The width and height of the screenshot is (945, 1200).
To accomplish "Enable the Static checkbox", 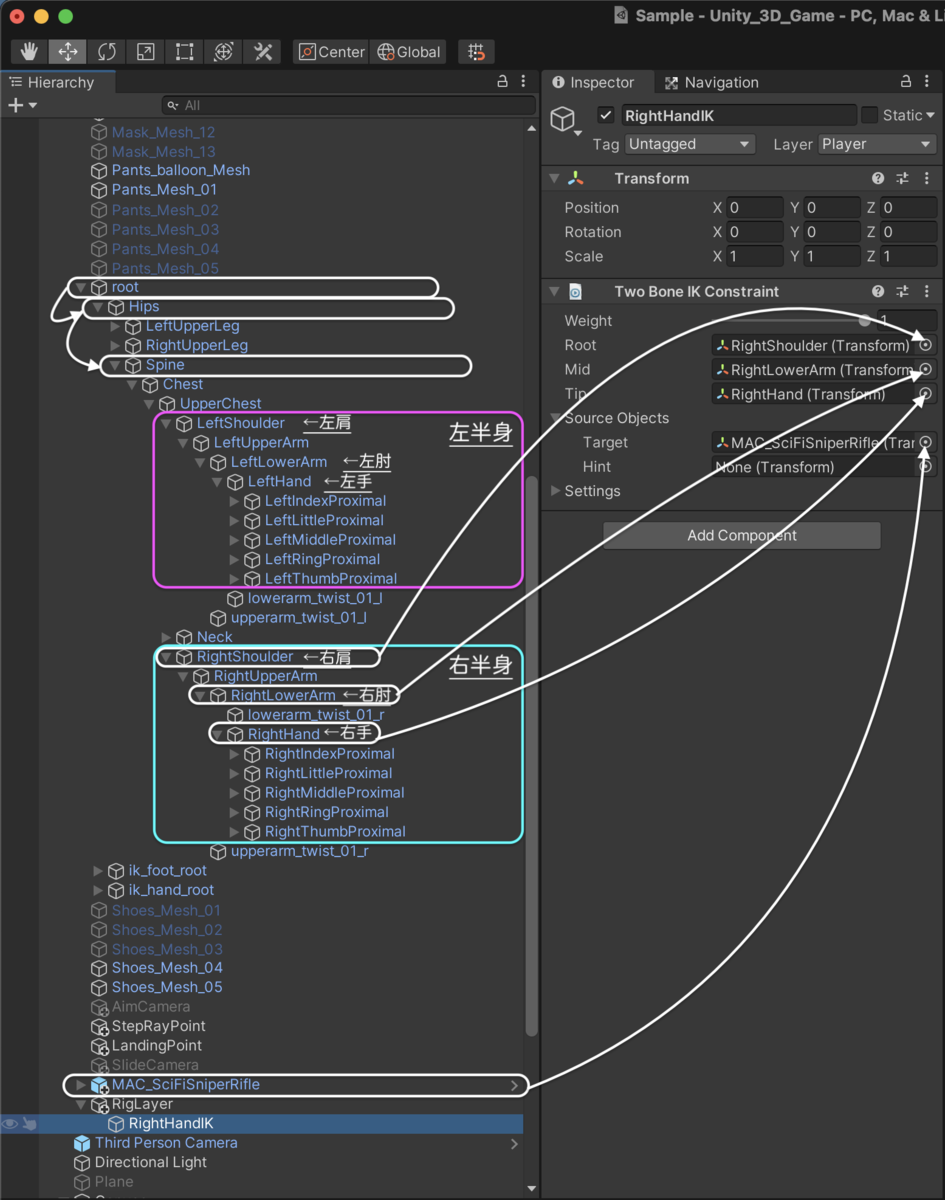I will point(869,115).
